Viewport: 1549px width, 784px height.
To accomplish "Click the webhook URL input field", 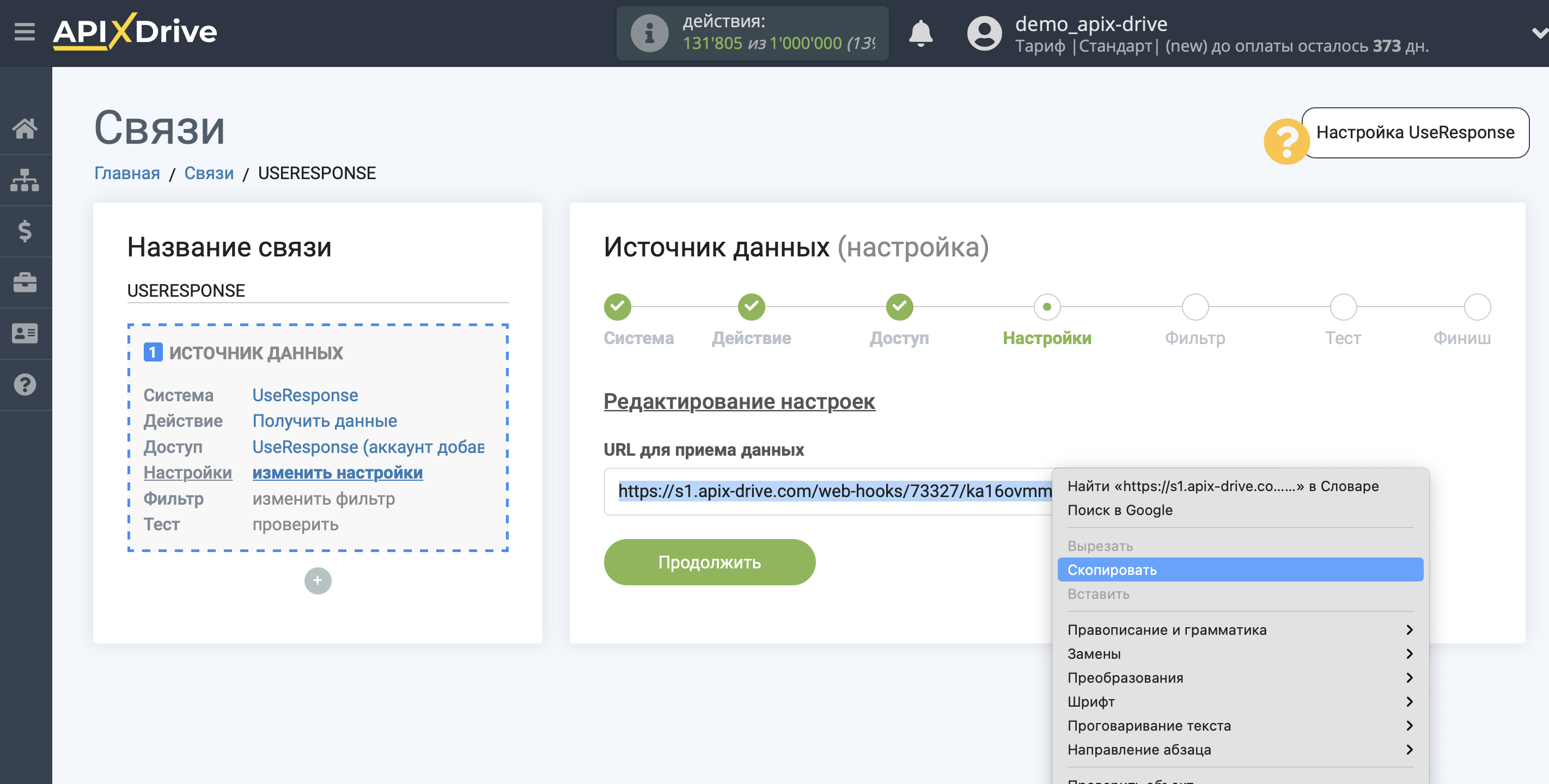I will tap(828, 491).
